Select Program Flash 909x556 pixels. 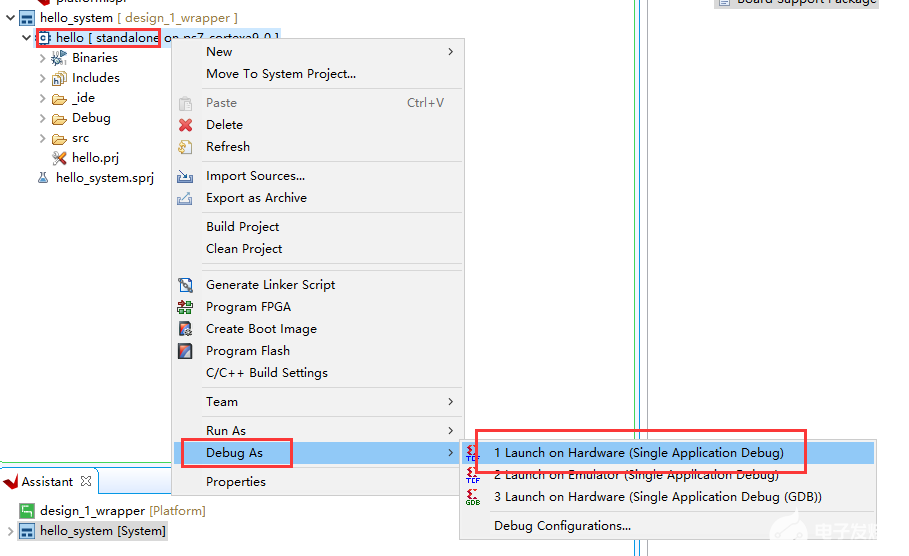coord(319,351)
